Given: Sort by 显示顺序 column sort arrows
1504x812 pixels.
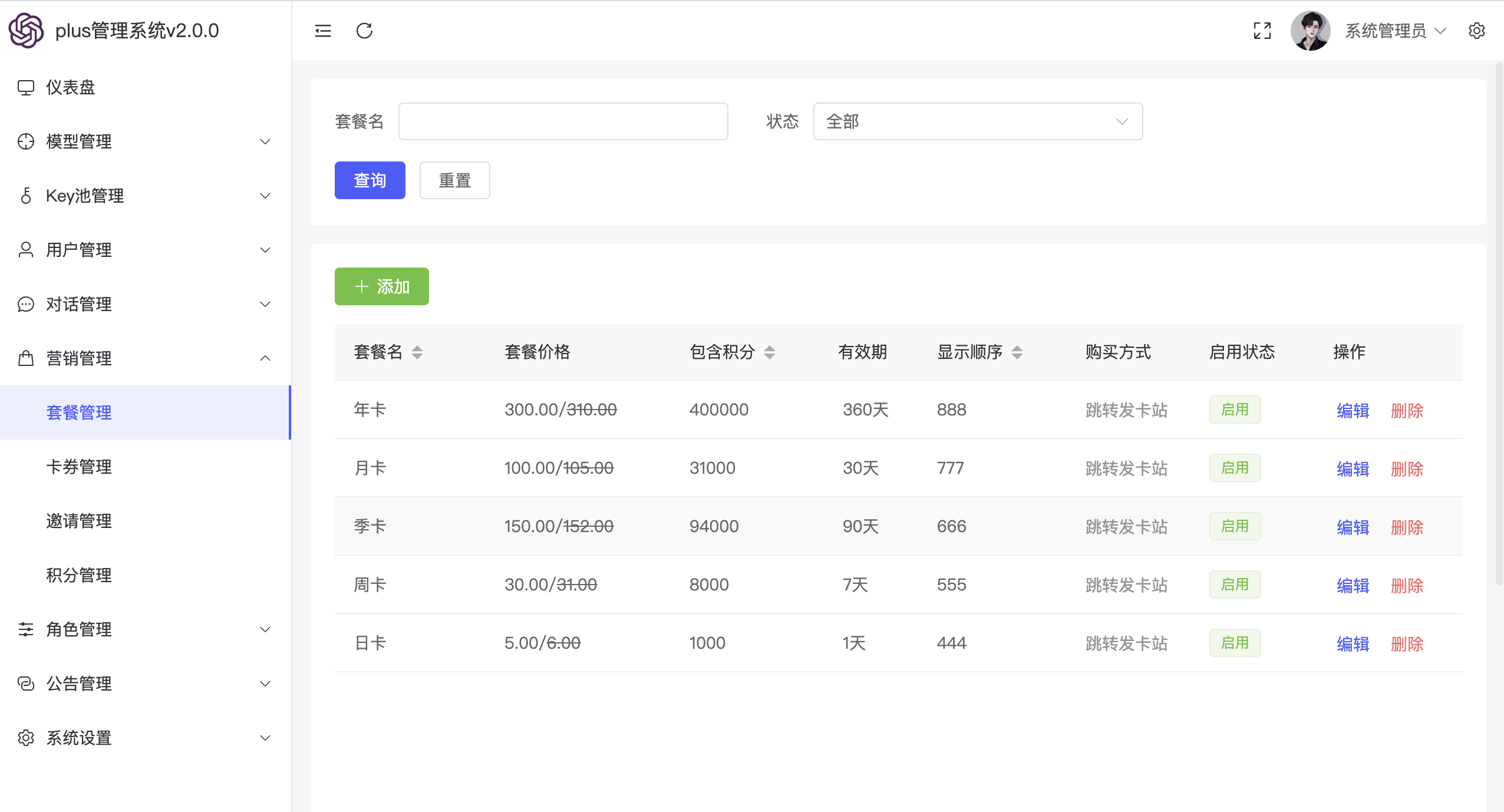Looking at the screenshot, I should pyautogui.click(x=1017, y=352).
